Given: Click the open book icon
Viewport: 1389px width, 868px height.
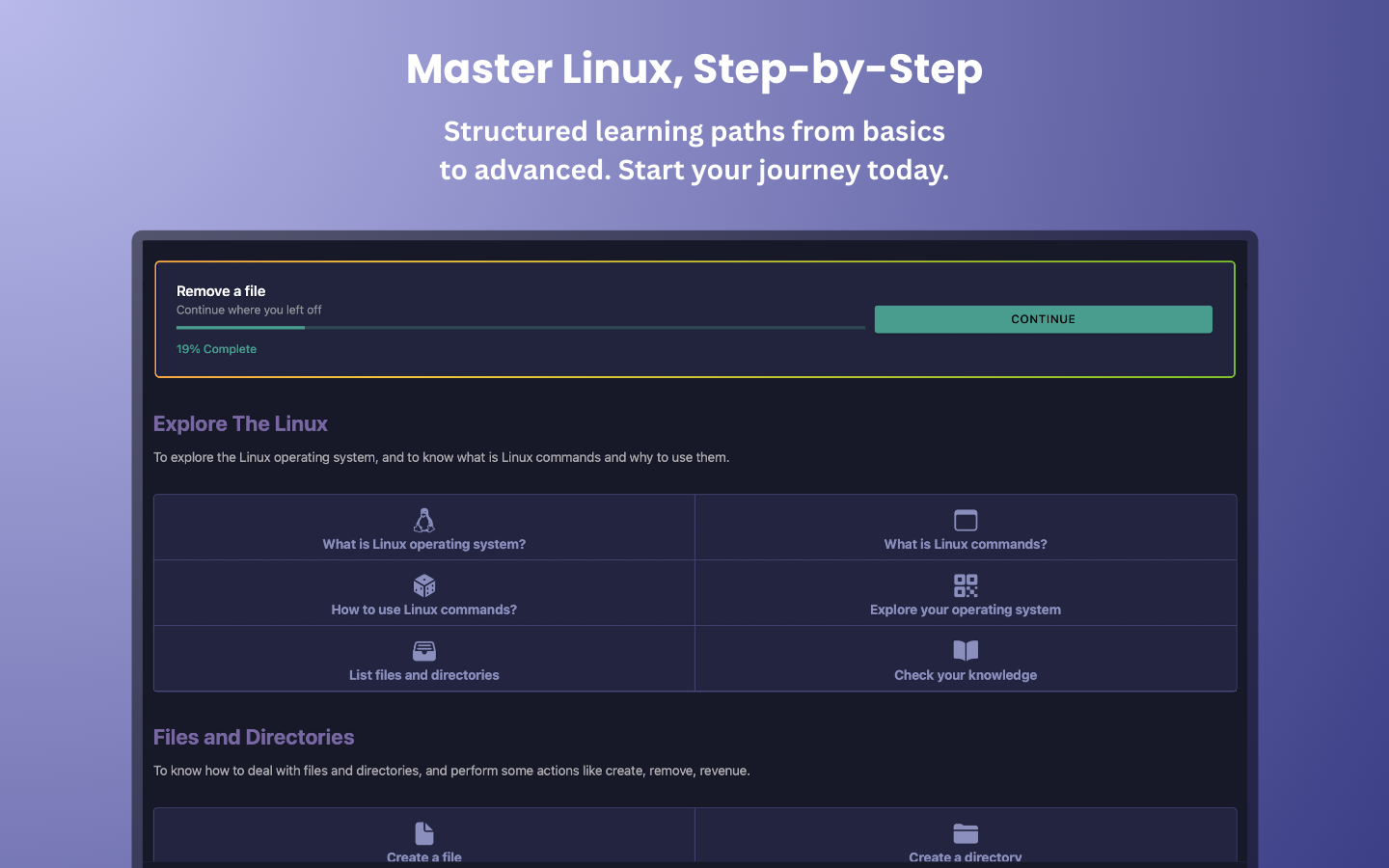Looking at the screenshot, I should pyautogui.click(x=966, y=651).
